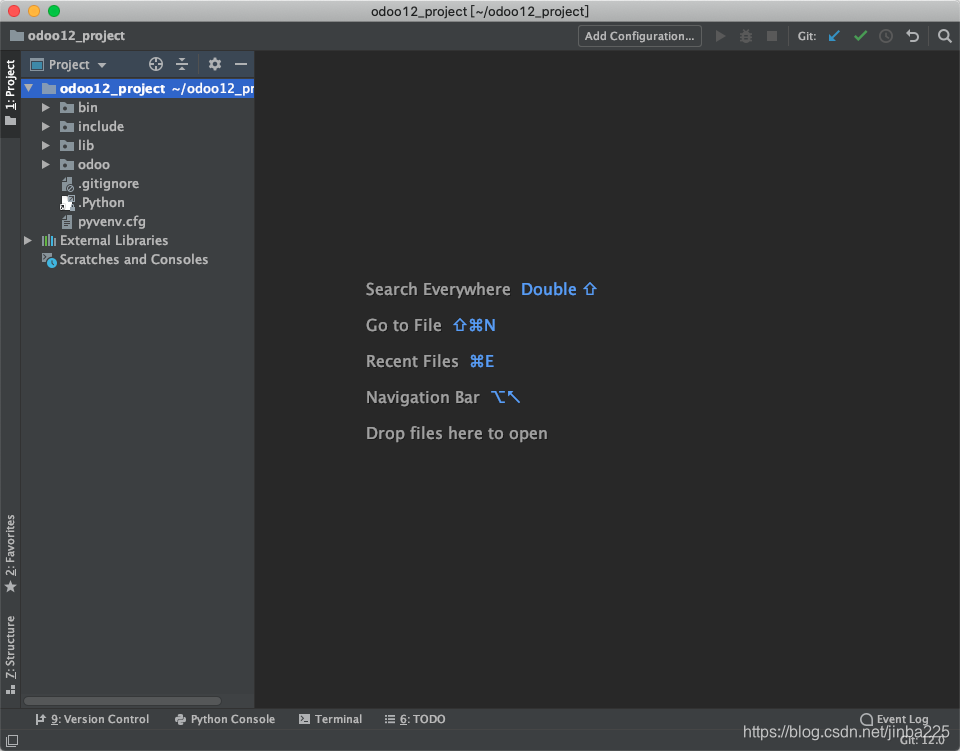
Task: Show Git history clock icon
Action: pyautogui.click(x=886, y=36)
